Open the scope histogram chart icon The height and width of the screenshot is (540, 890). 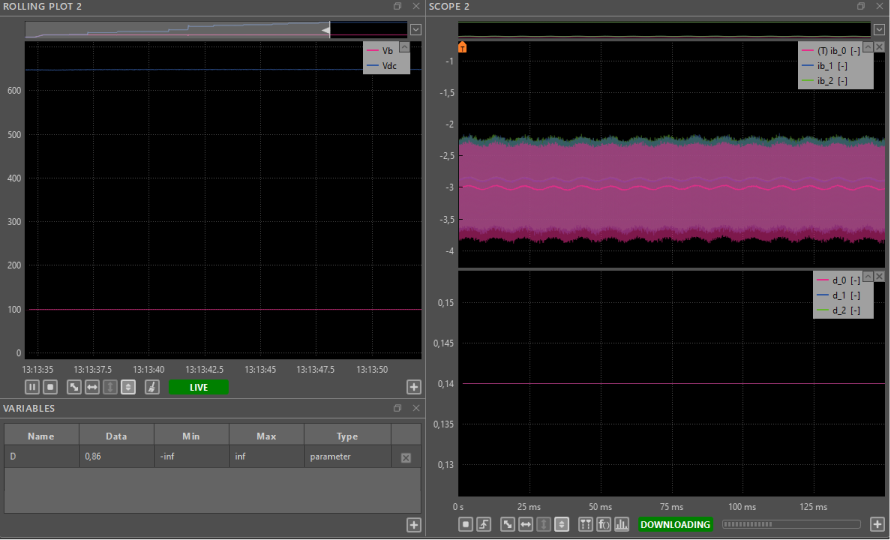point(622,524)
